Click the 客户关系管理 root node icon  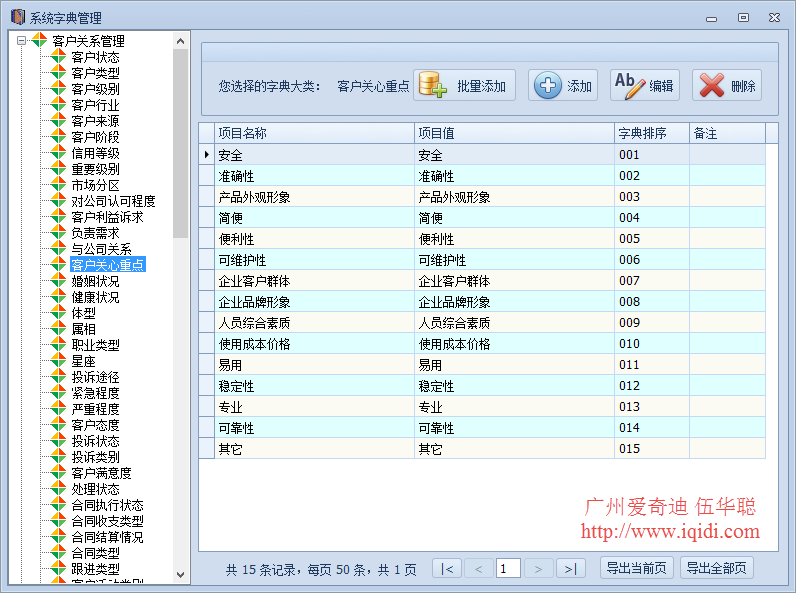tap(39, 40)
